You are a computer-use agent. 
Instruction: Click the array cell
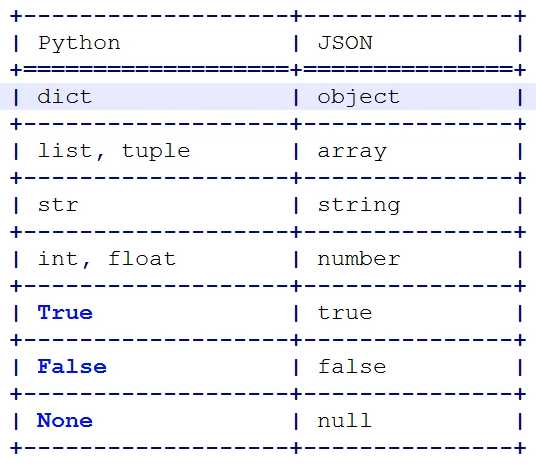352,152
